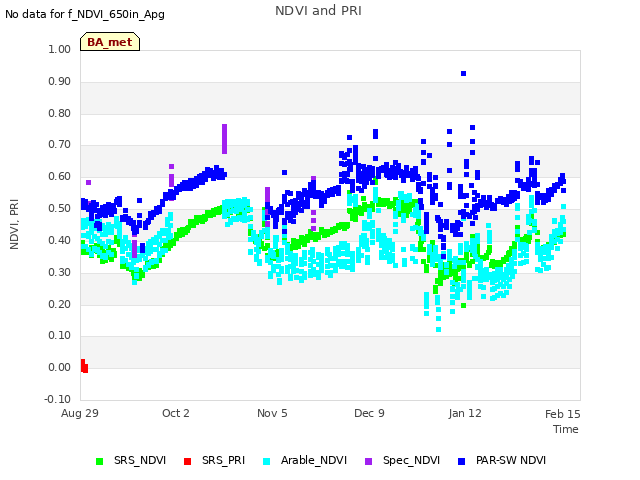This screenshot has width=640, height=480.
Task: Click the -0.10 y-axis tick label
Action: (58, 399)
